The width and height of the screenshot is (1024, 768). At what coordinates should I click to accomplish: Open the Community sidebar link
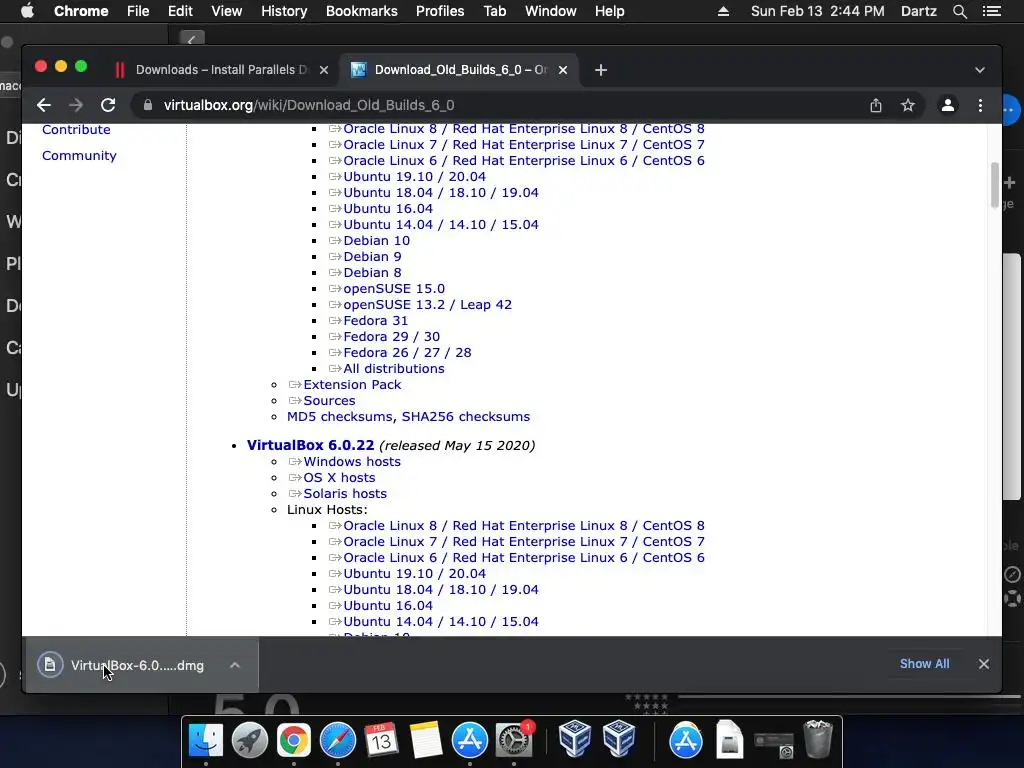click(79, 155)
